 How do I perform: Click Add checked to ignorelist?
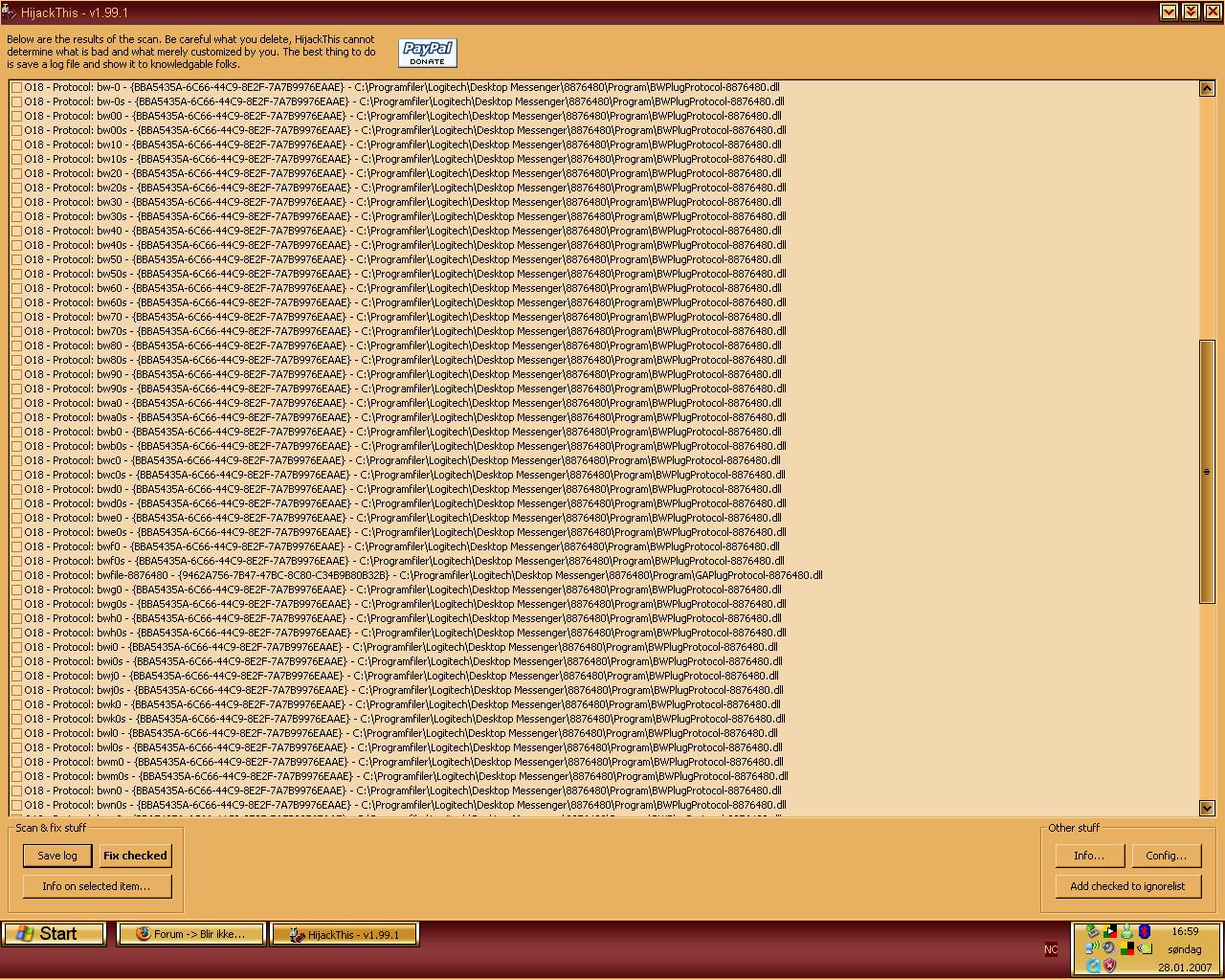(1127, 886)
